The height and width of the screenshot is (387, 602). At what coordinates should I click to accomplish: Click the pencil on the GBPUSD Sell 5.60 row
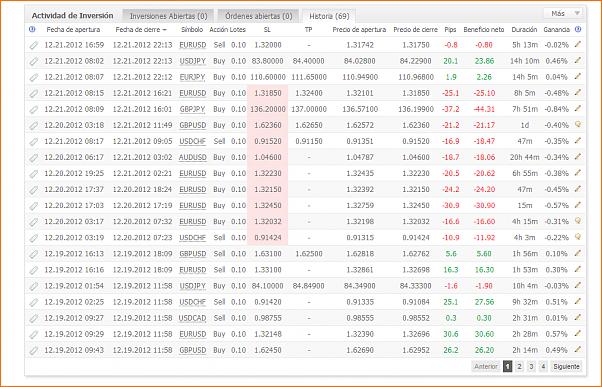click(577, 253)
